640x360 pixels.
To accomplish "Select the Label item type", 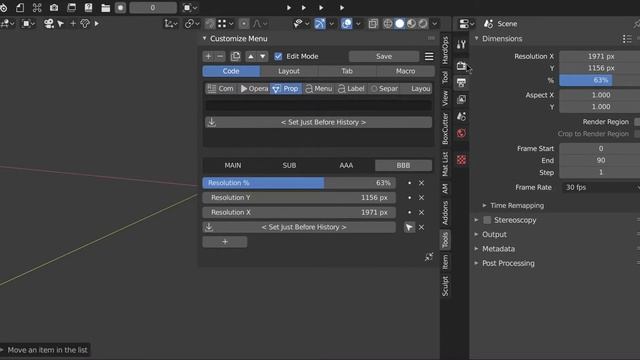I will coord(351,89).
